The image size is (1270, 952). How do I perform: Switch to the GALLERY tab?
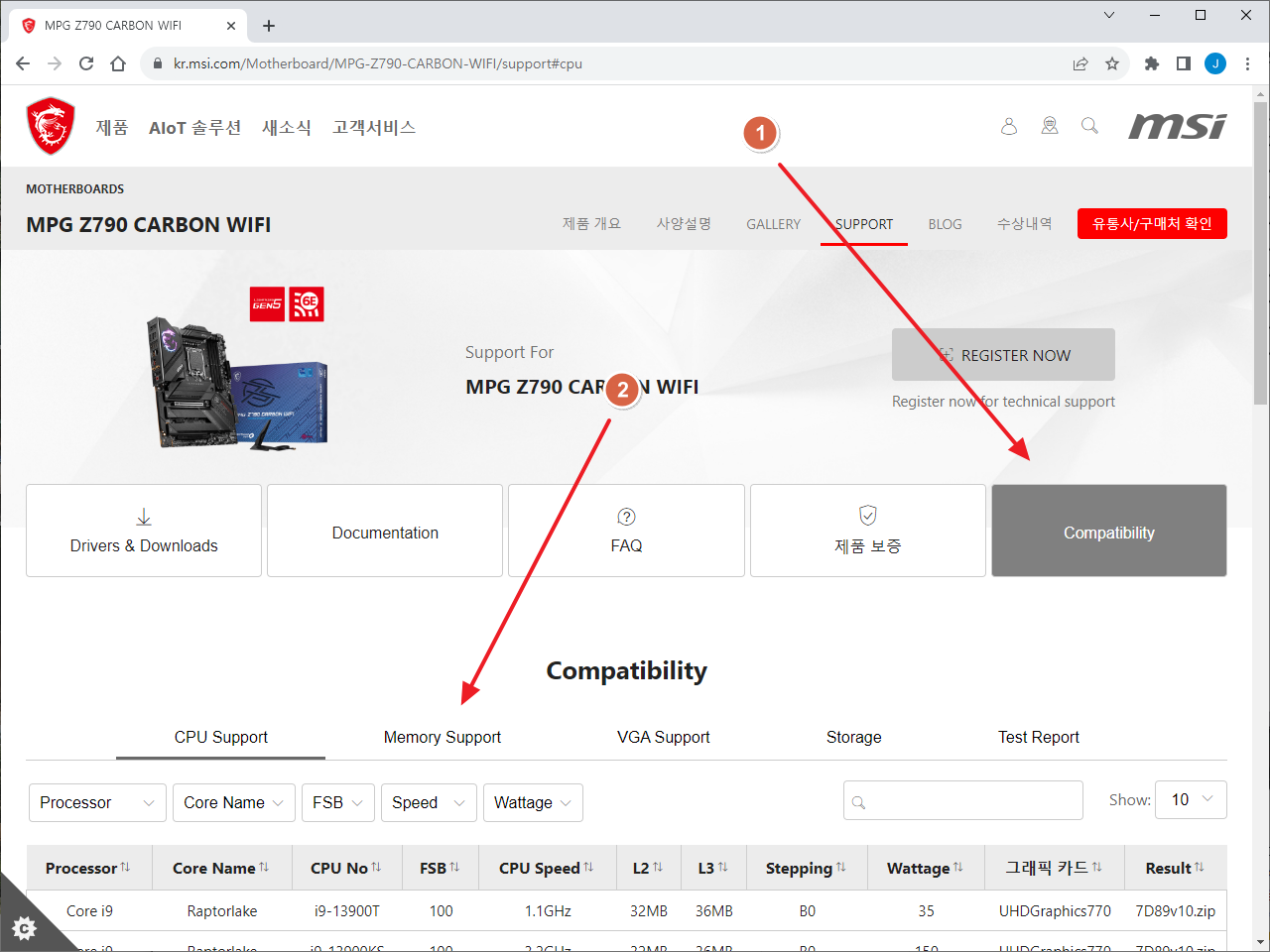pos(774,224)
